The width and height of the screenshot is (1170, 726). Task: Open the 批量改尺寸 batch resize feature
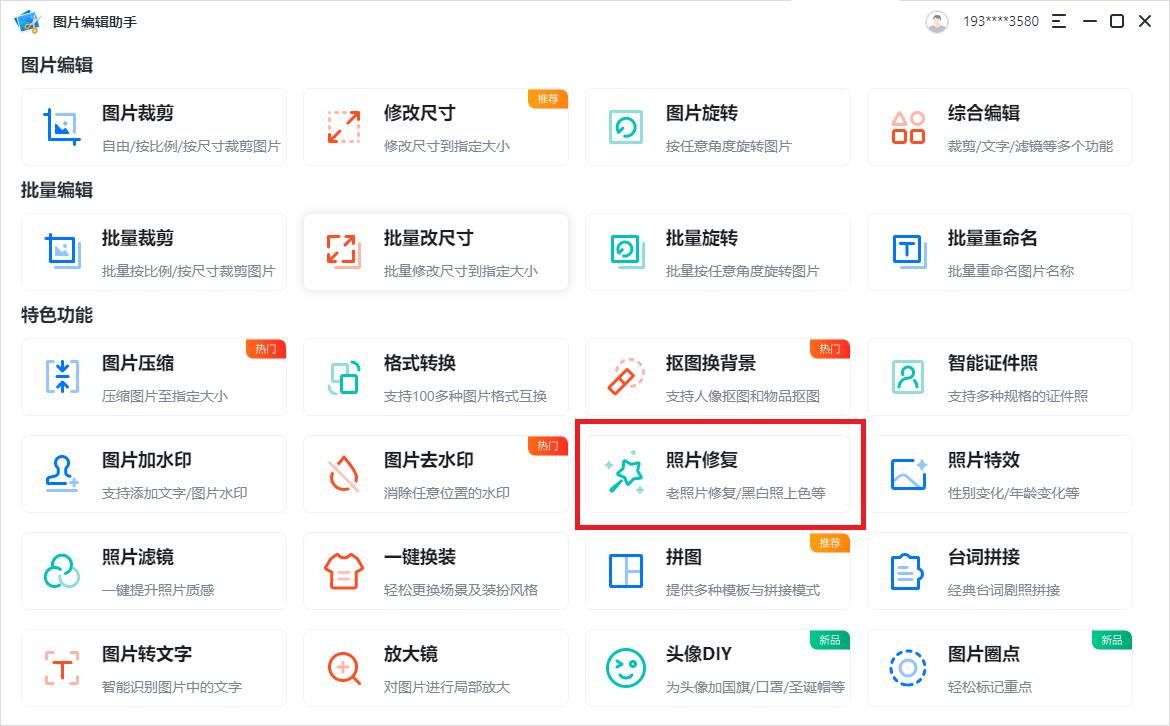tap(436, 251)
